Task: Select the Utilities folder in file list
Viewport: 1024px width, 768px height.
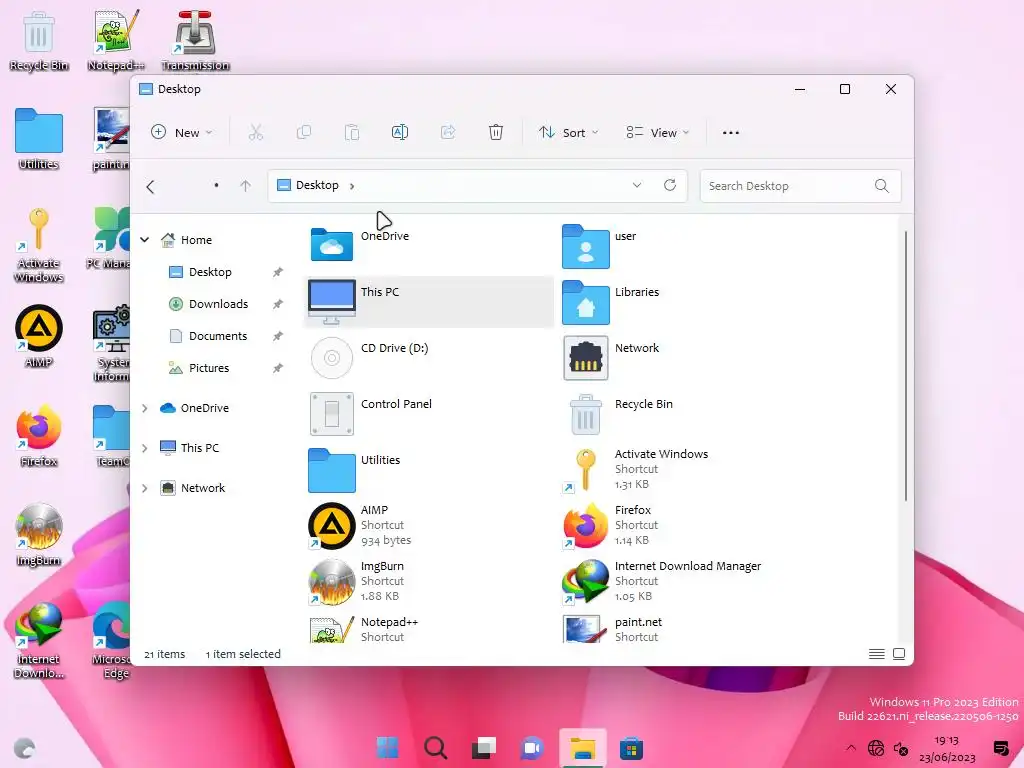Action: click(430, 469)
